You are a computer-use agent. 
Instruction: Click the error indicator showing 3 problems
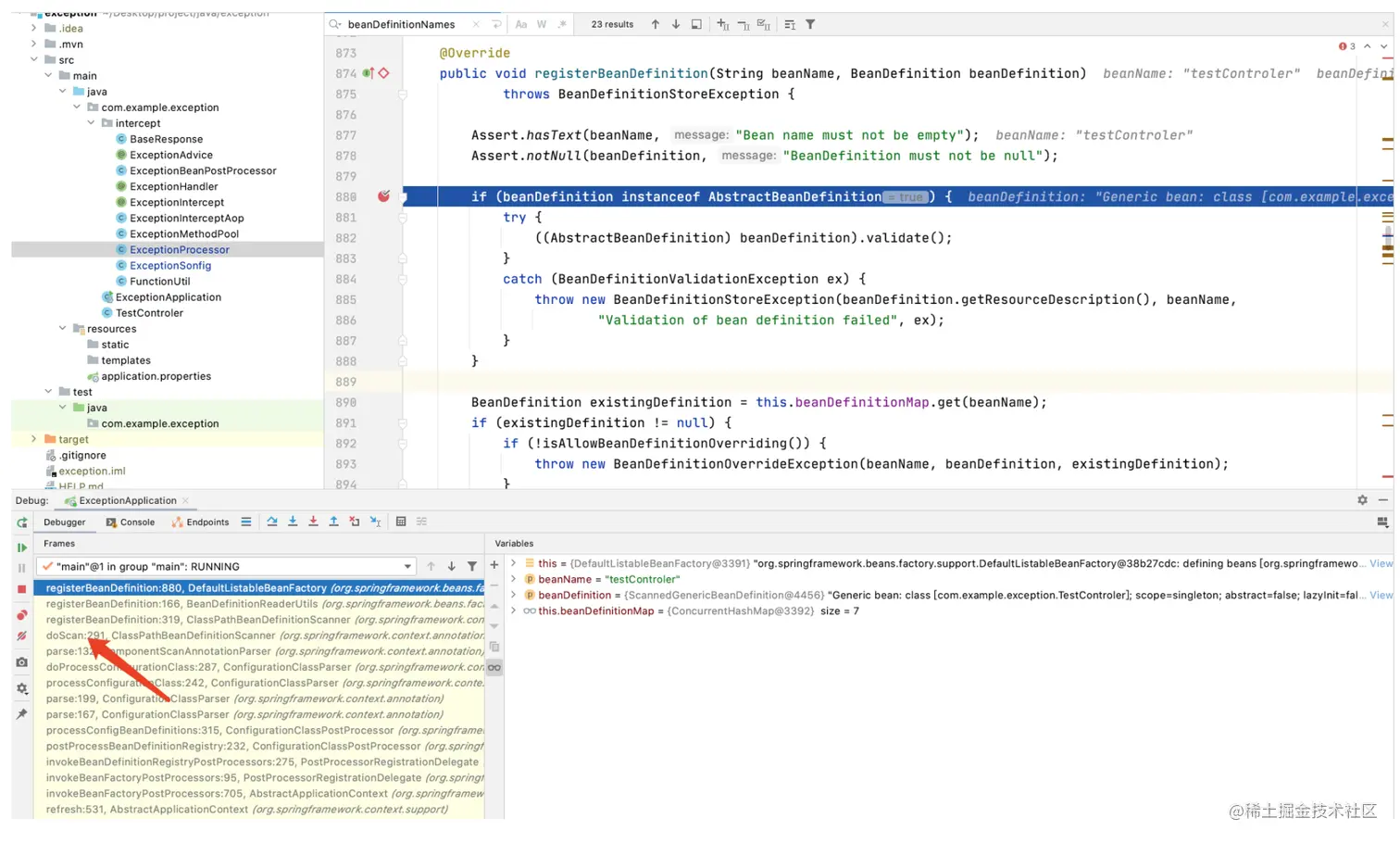point(1347,46)
